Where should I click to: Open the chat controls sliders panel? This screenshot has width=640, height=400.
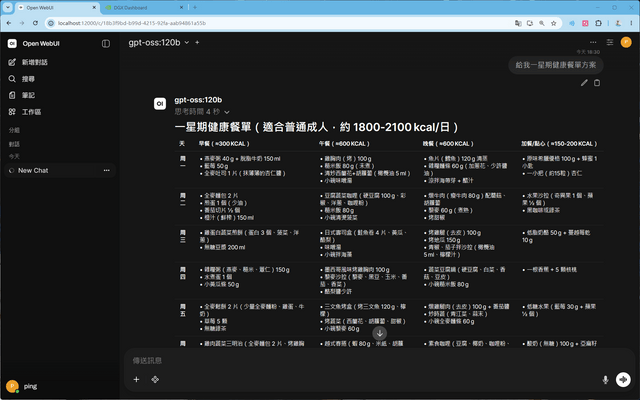(x=610, y=42)
